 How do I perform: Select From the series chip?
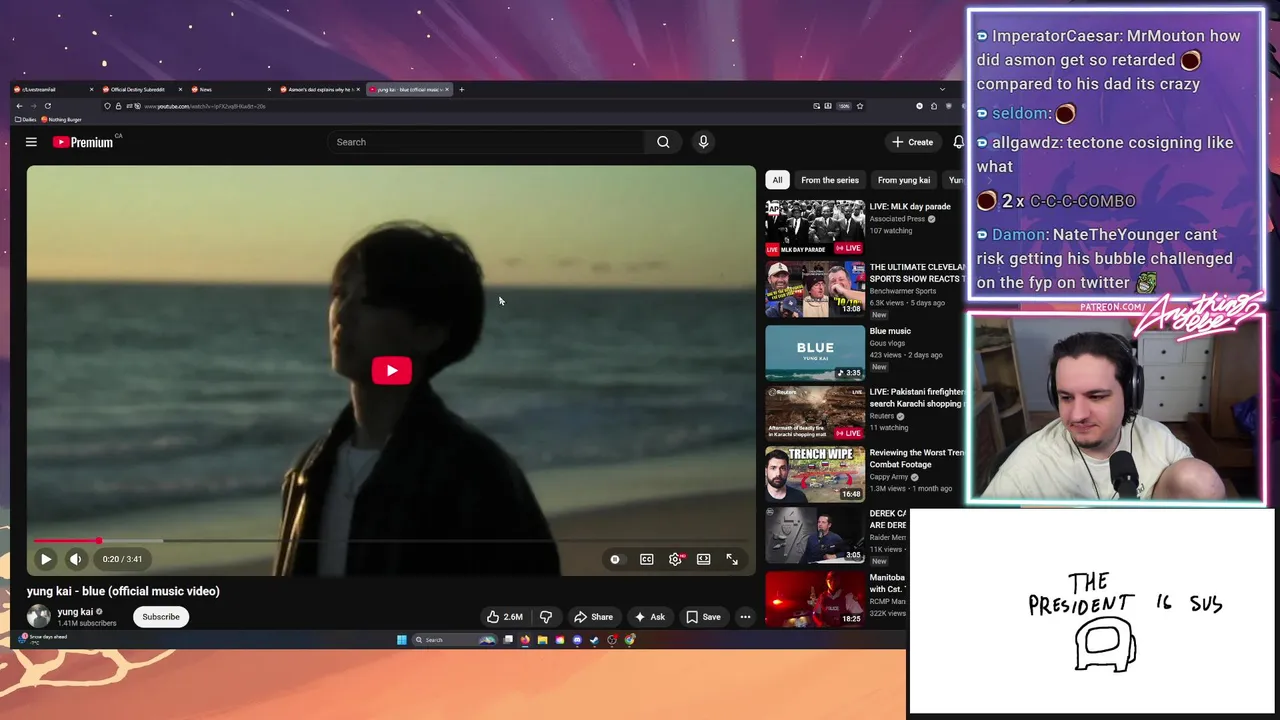[829, 180]
